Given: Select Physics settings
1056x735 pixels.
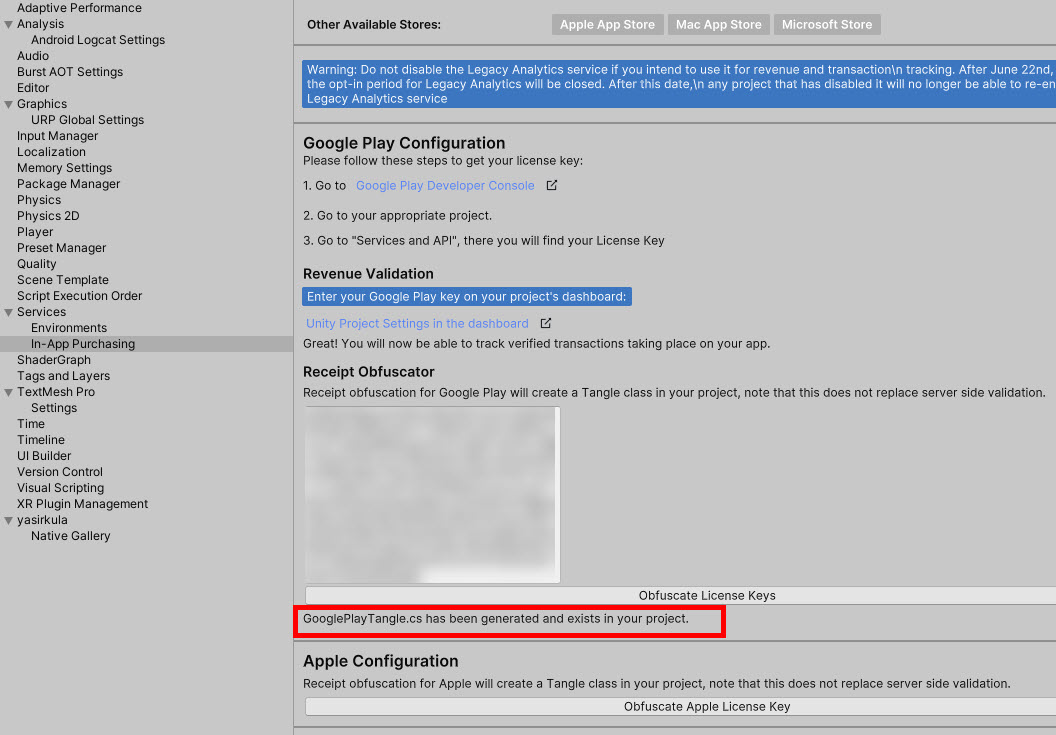Looking at the screenshot, I should point(39,200).
